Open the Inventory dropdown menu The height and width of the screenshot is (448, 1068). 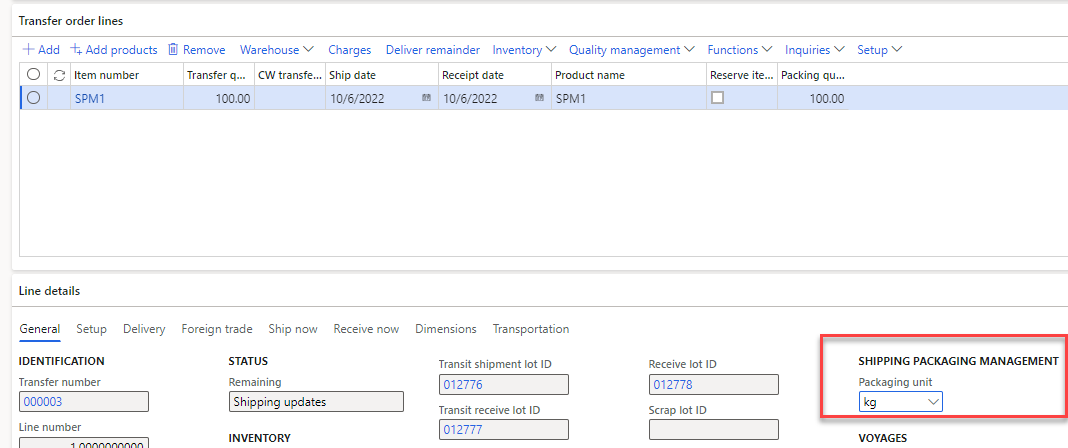point(523,50)
